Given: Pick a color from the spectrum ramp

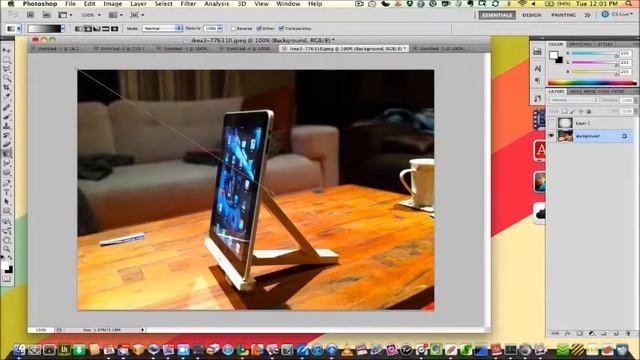Looking at the screenshot, I should tap(592, 82).
